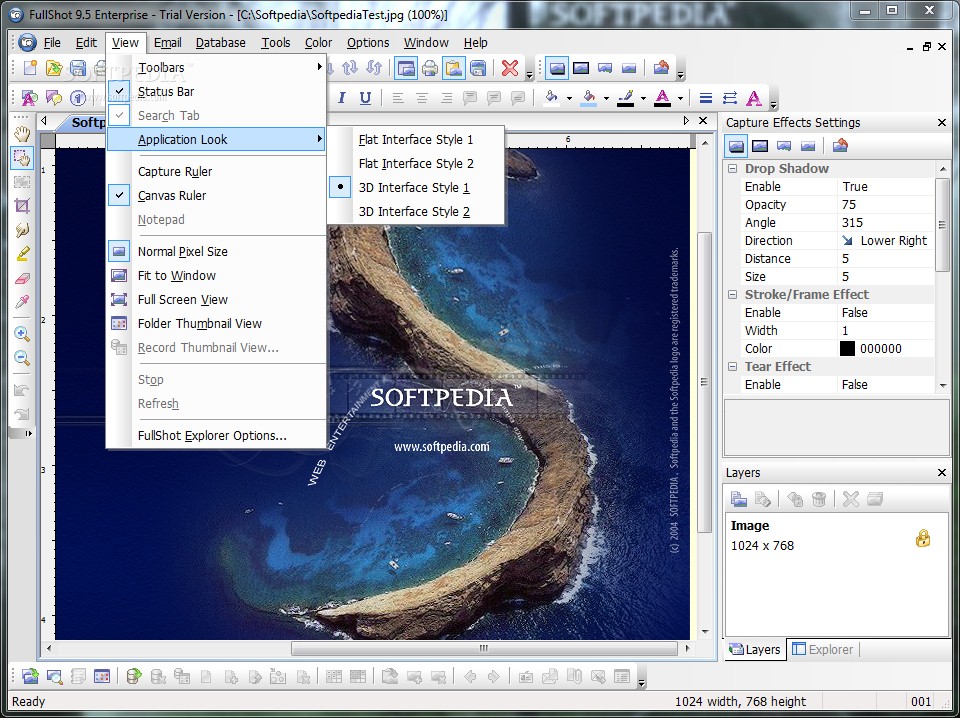Select Flat Interface Style 2
This screenshot has height=718, width=960.
click(x=416, y=164)
